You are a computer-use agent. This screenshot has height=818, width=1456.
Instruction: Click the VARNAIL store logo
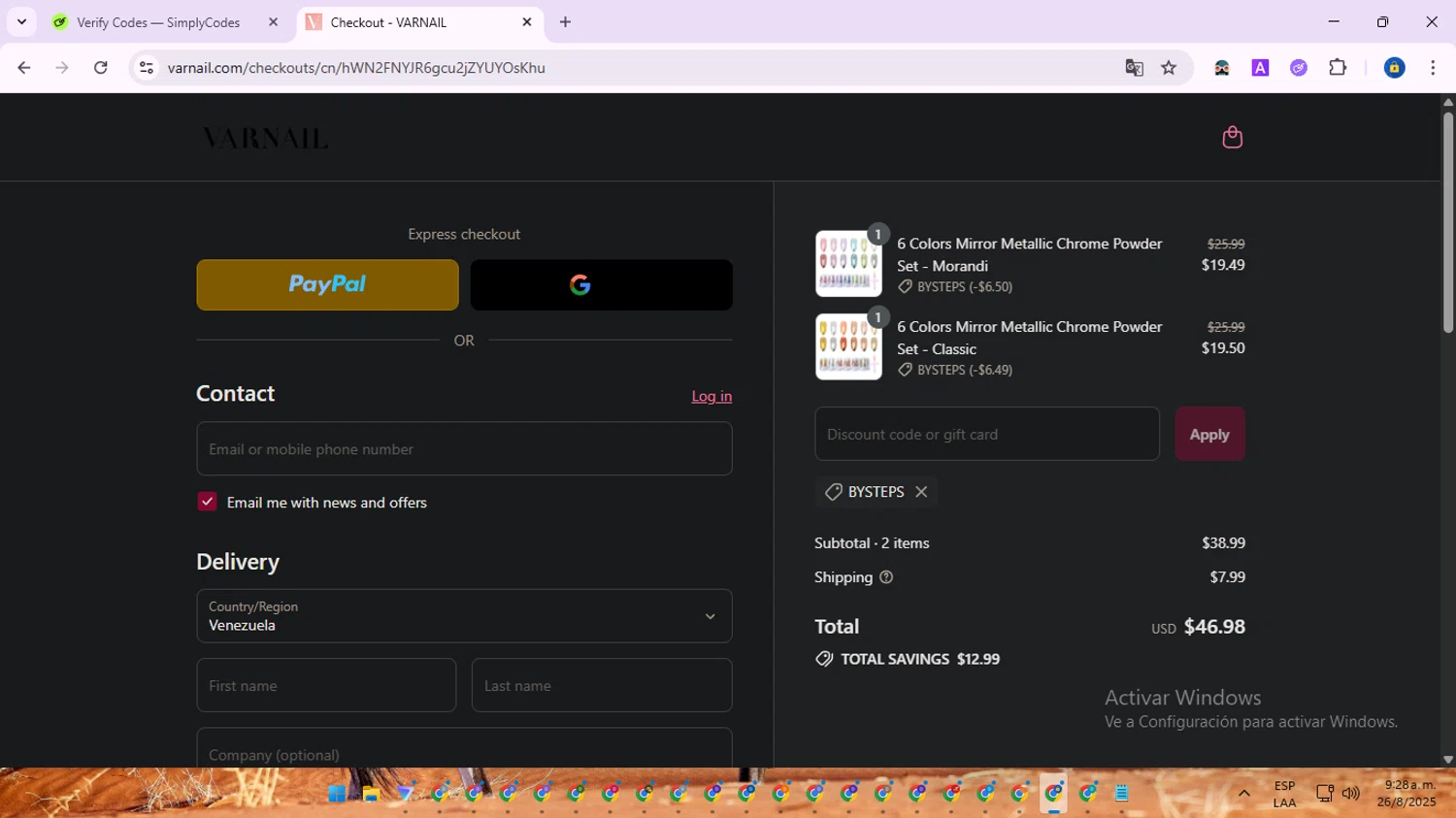tap(265, 139)
